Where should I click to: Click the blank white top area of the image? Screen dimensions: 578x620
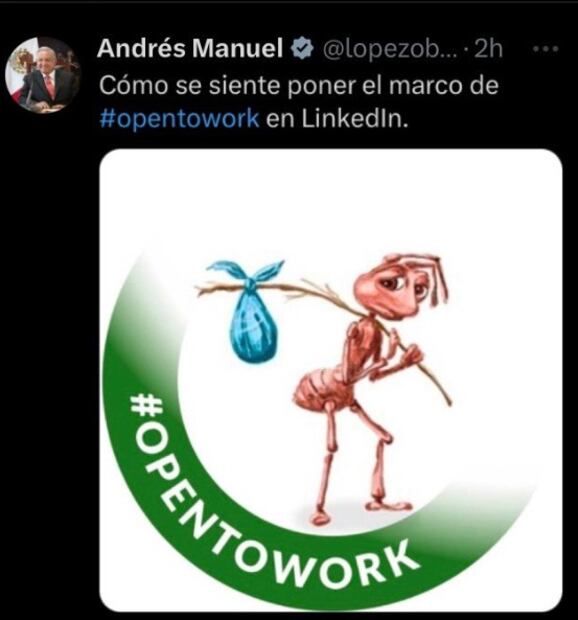[x=331, y=198]
